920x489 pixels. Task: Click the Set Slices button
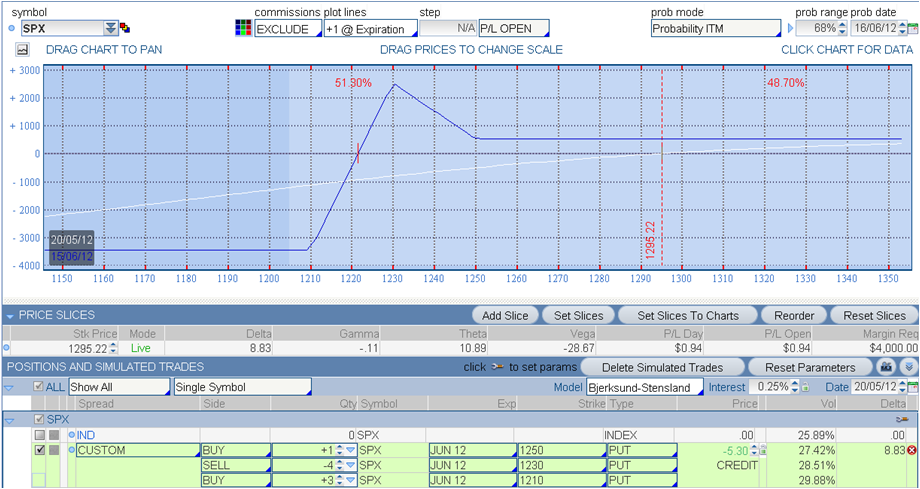click(577, 315)
